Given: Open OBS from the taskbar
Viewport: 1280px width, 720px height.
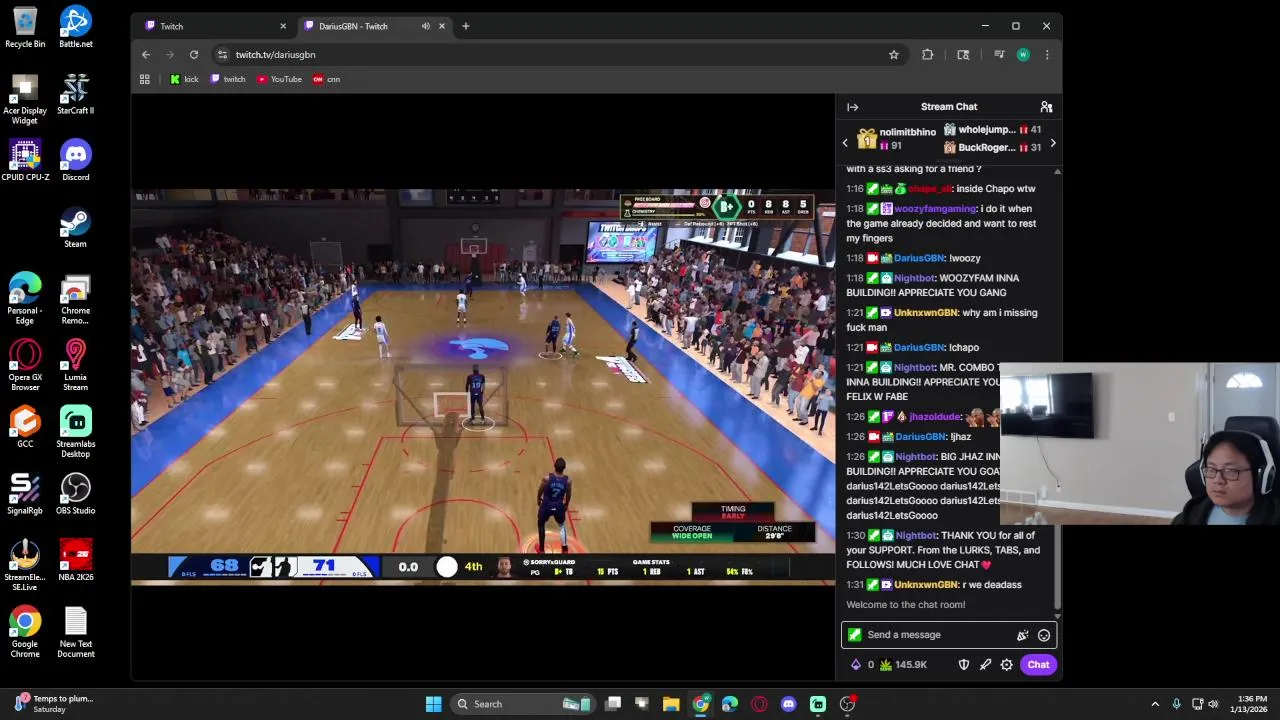Looking at the screenshot, I should point(847,704).
